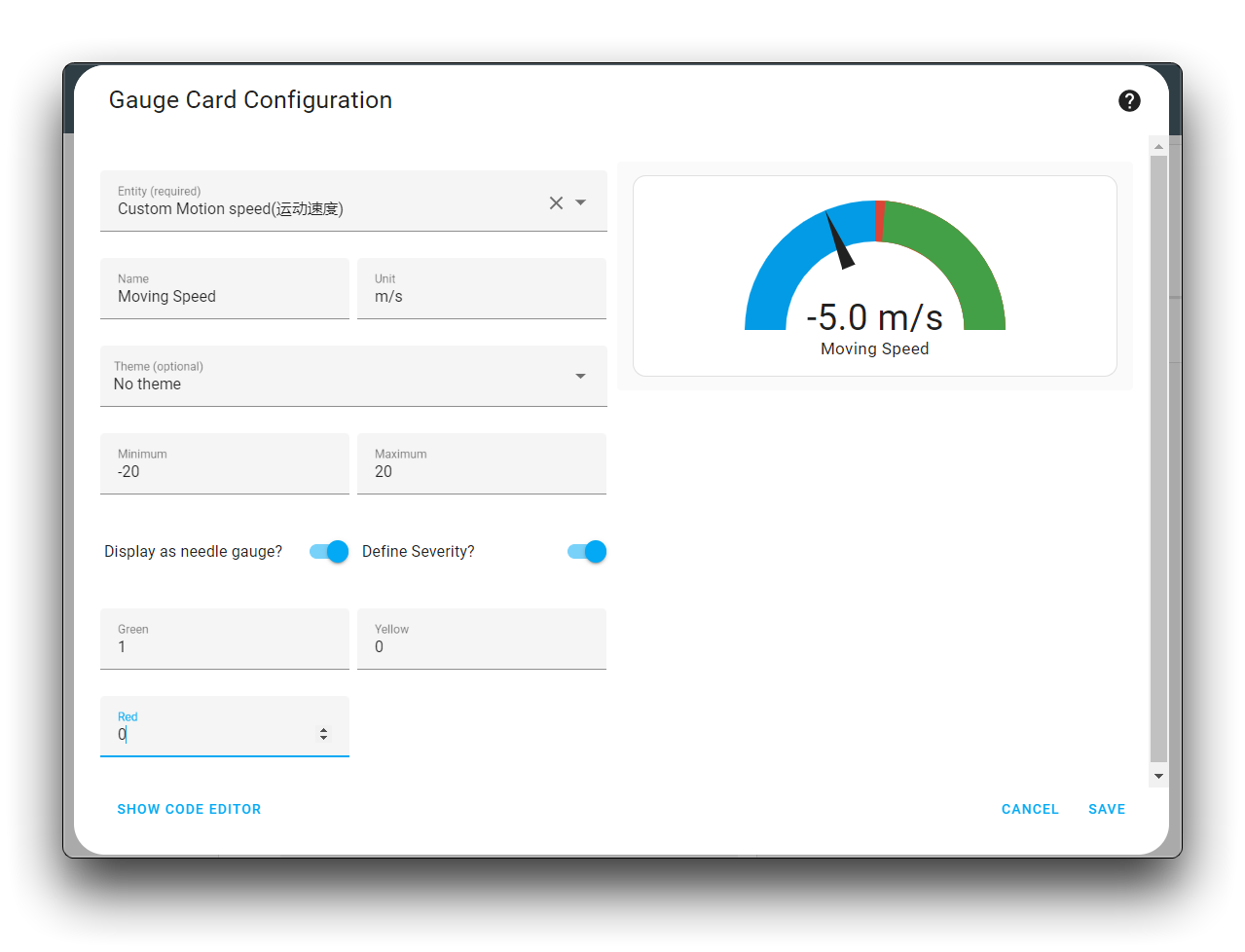Click the Moving Speed preview label
Viewport: 1245px width, 952px height.
click(x=875, y=348)
